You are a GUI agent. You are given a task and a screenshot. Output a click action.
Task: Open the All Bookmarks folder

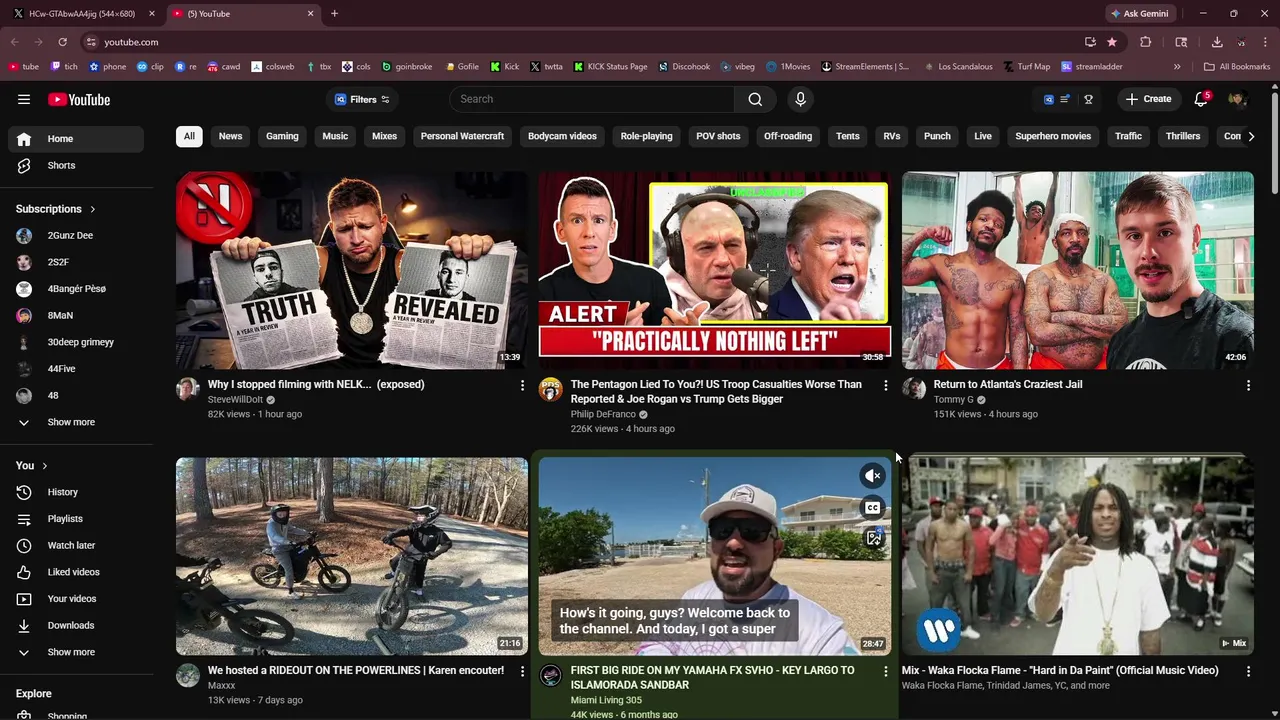(x=1237, y=67)
